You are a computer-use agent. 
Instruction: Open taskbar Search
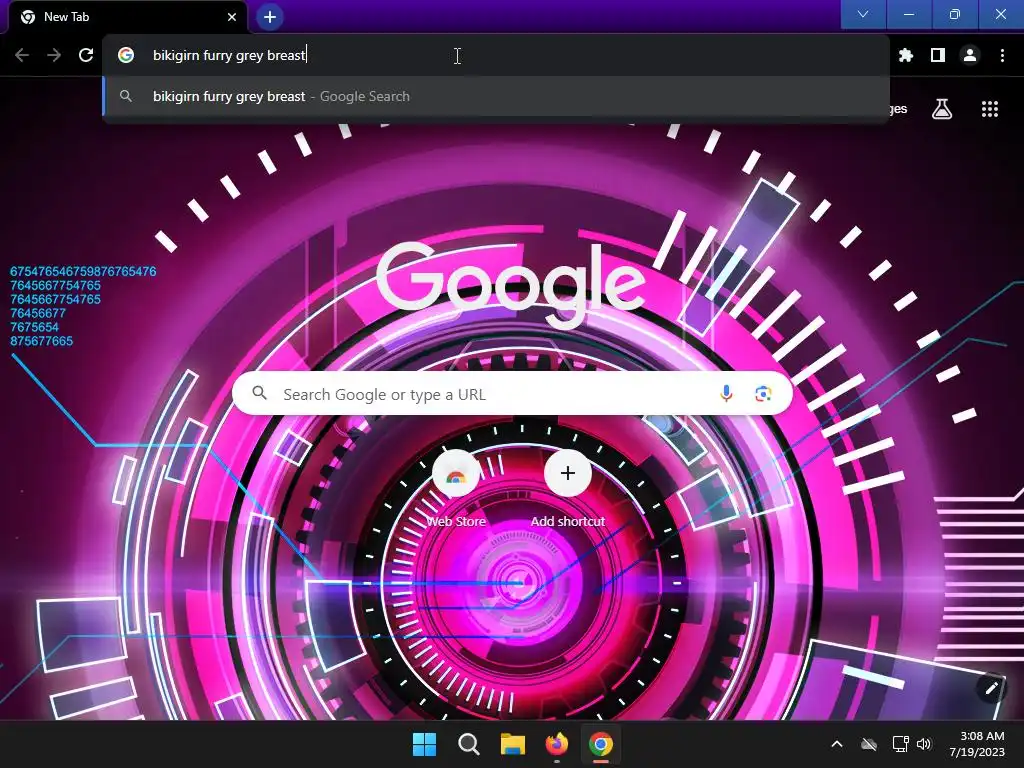pyautogui.click(x=469, y=744)
